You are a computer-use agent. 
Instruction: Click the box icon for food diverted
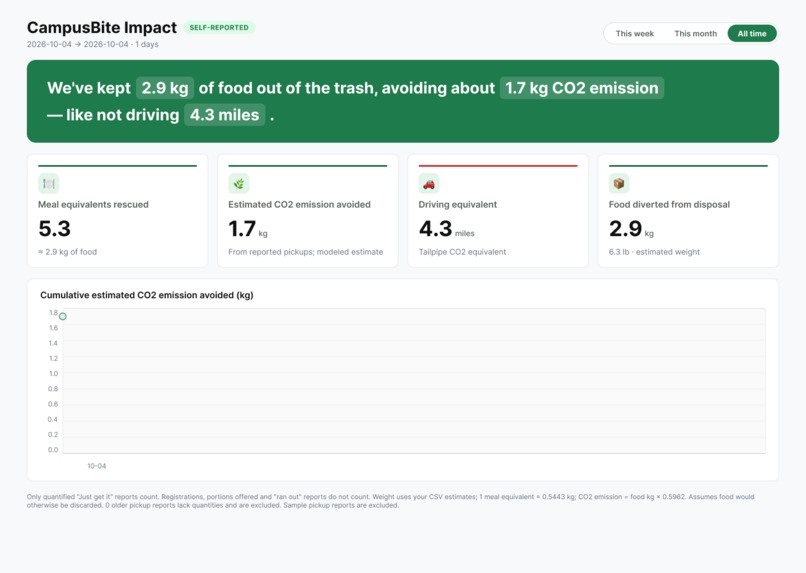(619, 183)
